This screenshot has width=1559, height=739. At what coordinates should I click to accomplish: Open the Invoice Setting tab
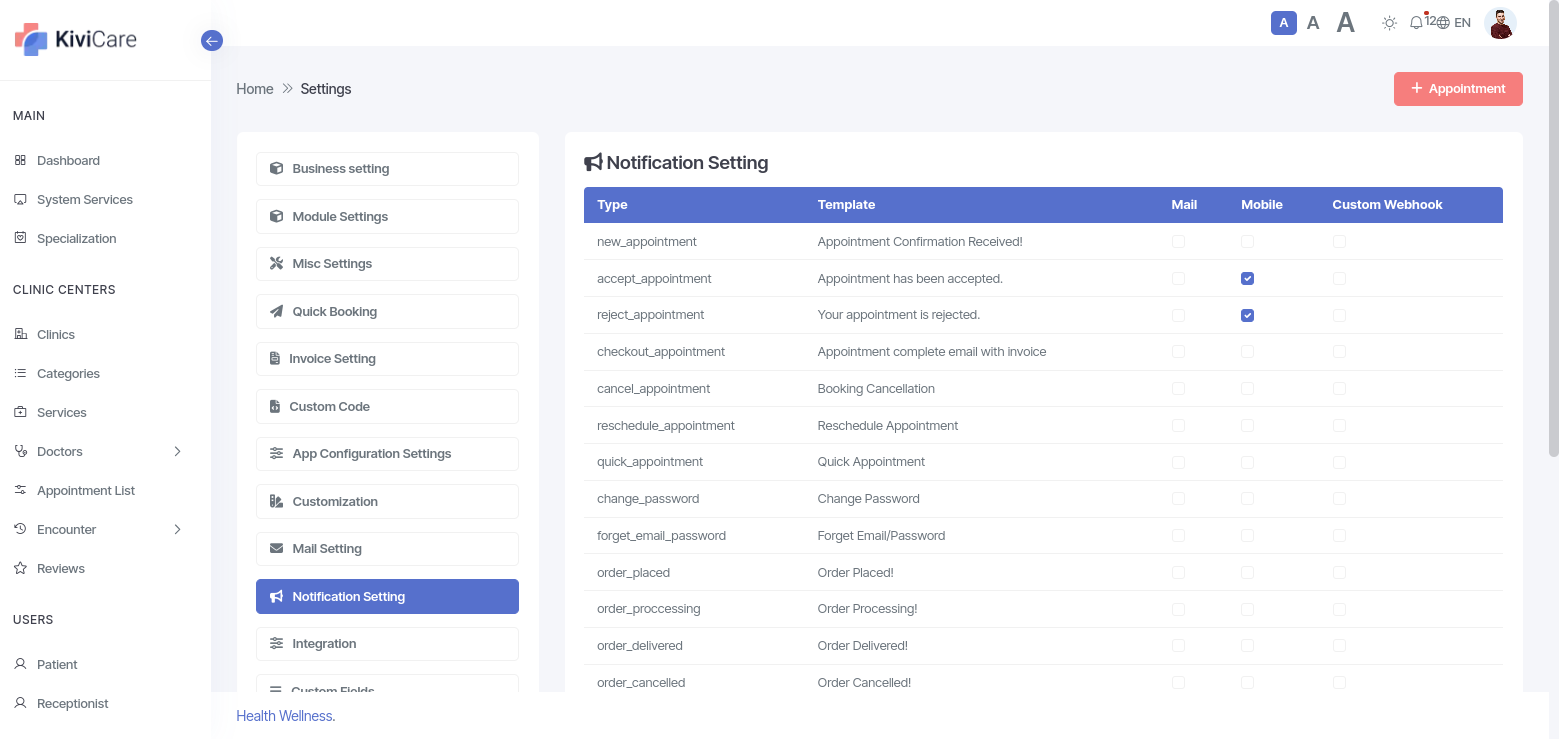[x=387, y=359]
